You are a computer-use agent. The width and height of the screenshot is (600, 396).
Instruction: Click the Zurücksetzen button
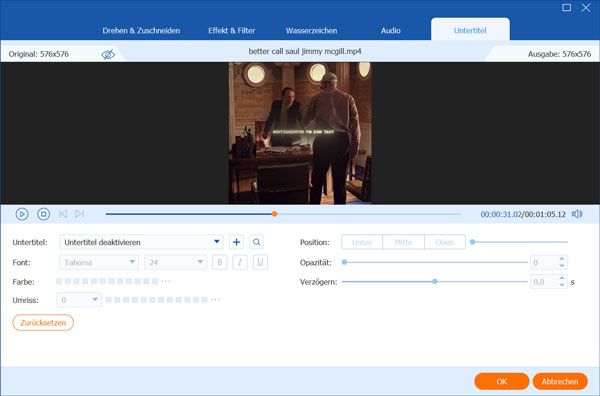(x=43, y=323)
